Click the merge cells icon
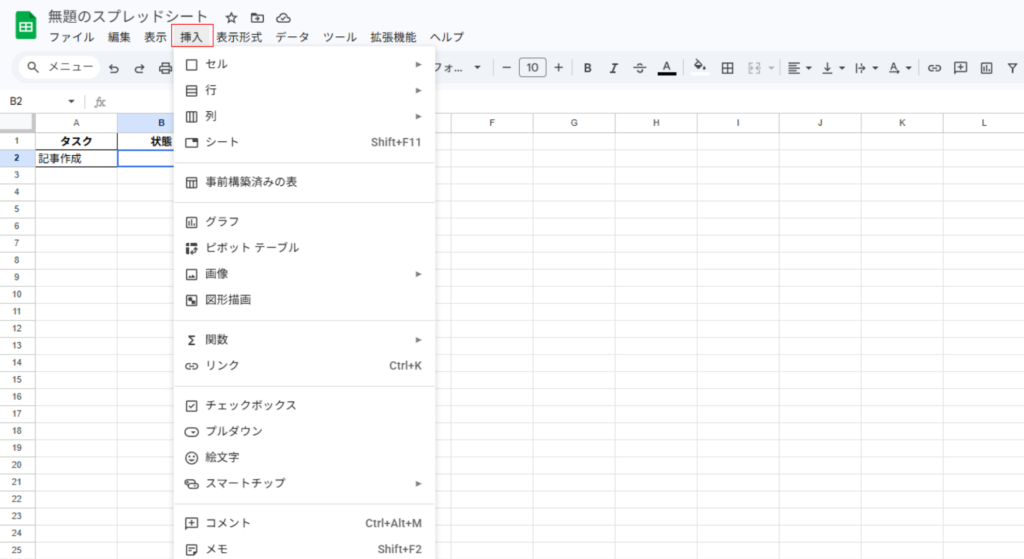The height and width of the screenshot is (559, 1024). (x=754, y=68)
